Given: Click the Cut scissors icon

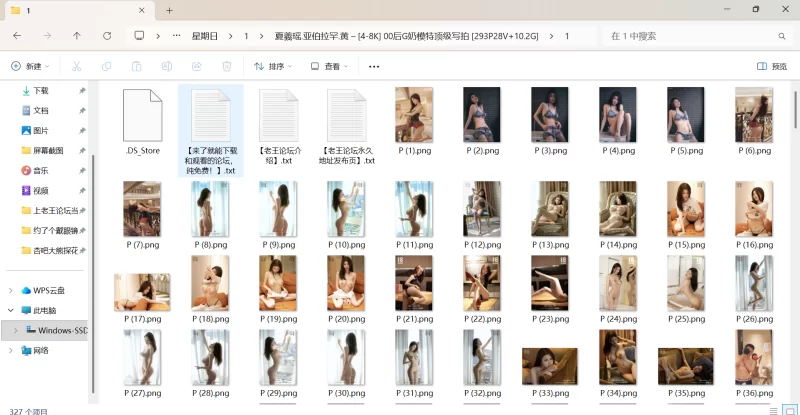Looking at the screenshot, I should coord(77,66).
